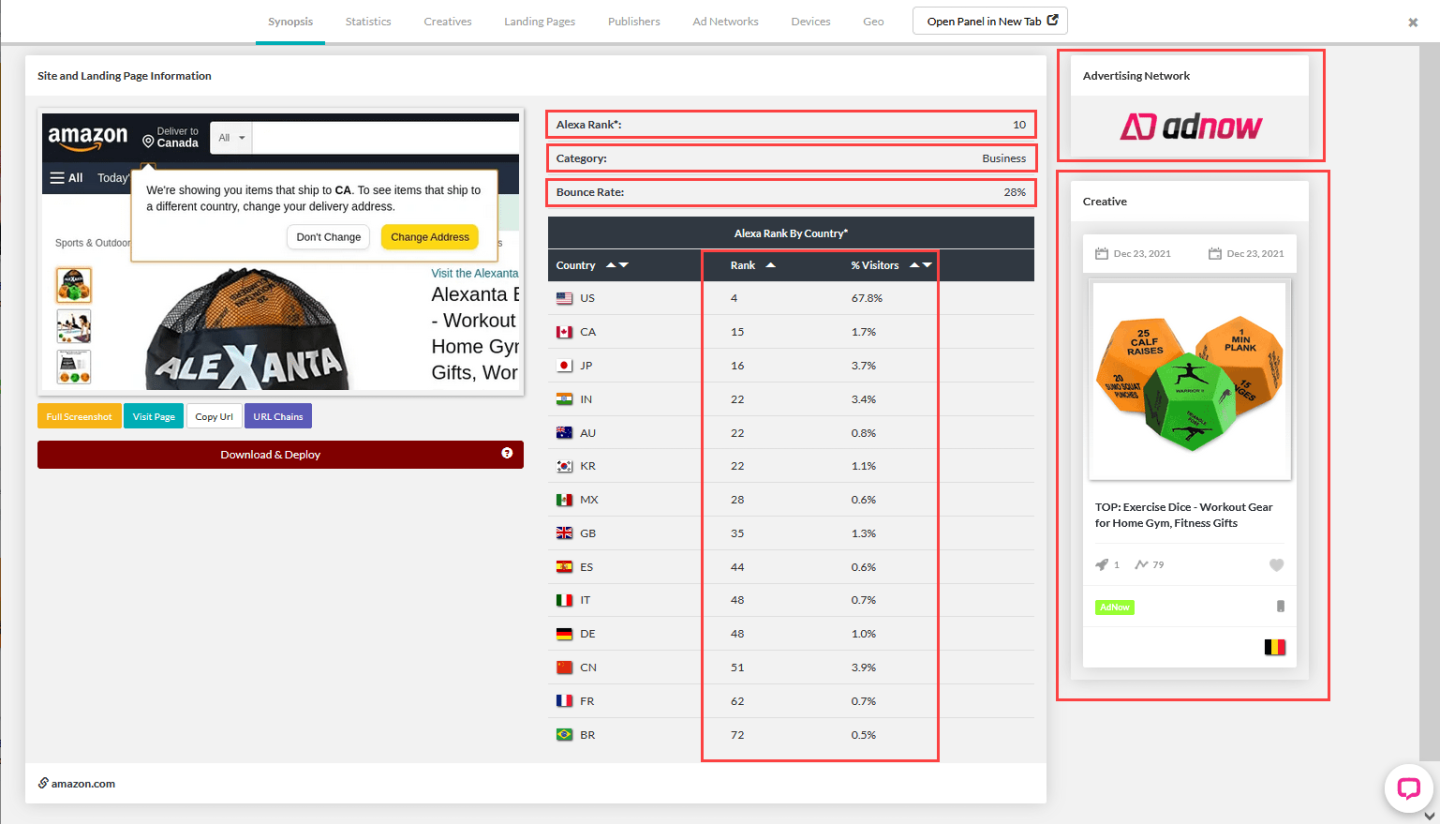Screen dimensions: 1440x824
Task: Click the URL Chains button
Action: pyautogui.click(x=278, y=416)
